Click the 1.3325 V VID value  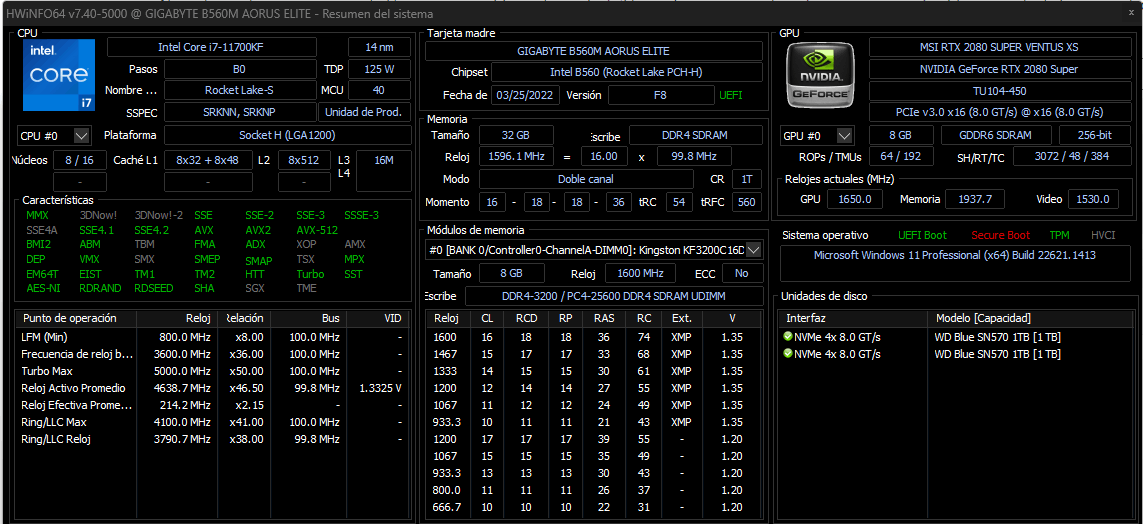point(381,388)
